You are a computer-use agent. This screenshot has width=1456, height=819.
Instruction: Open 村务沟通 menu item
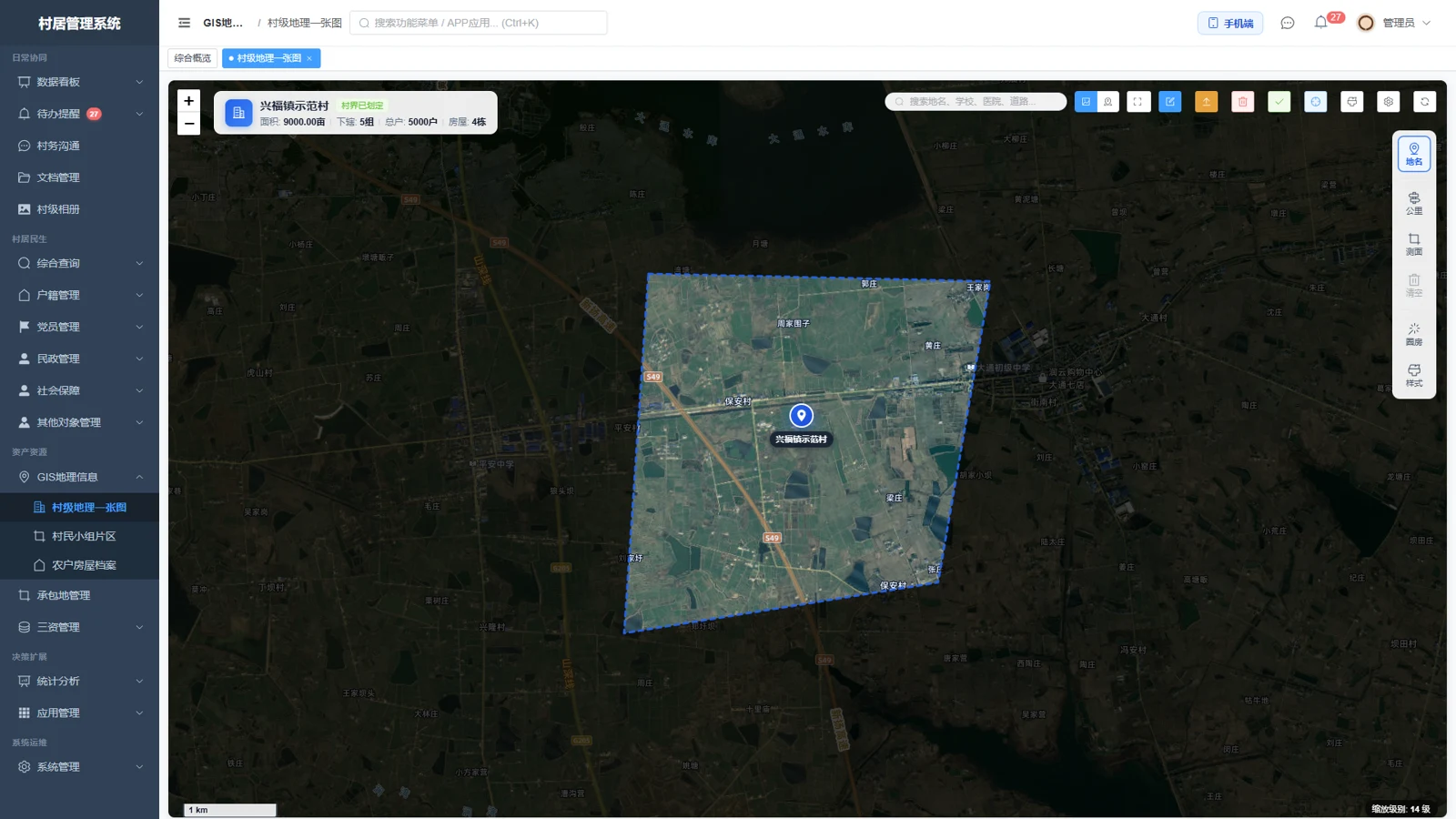[80, 146]
